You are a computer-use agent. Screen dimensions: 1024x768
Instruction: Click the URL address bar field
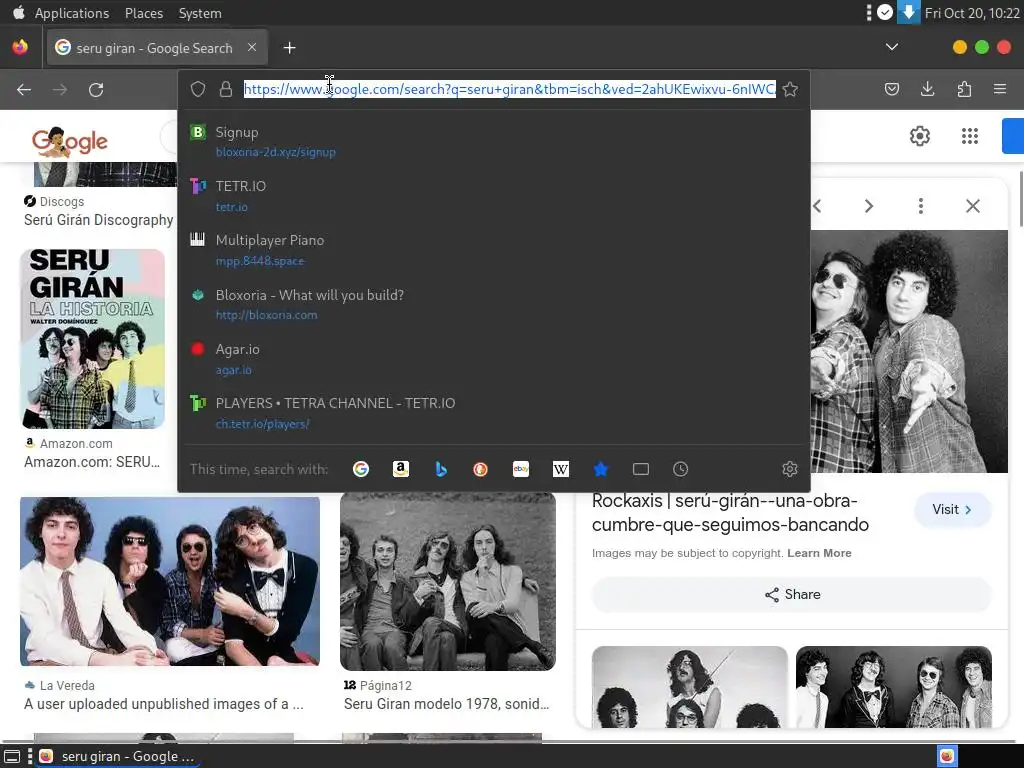509,89
